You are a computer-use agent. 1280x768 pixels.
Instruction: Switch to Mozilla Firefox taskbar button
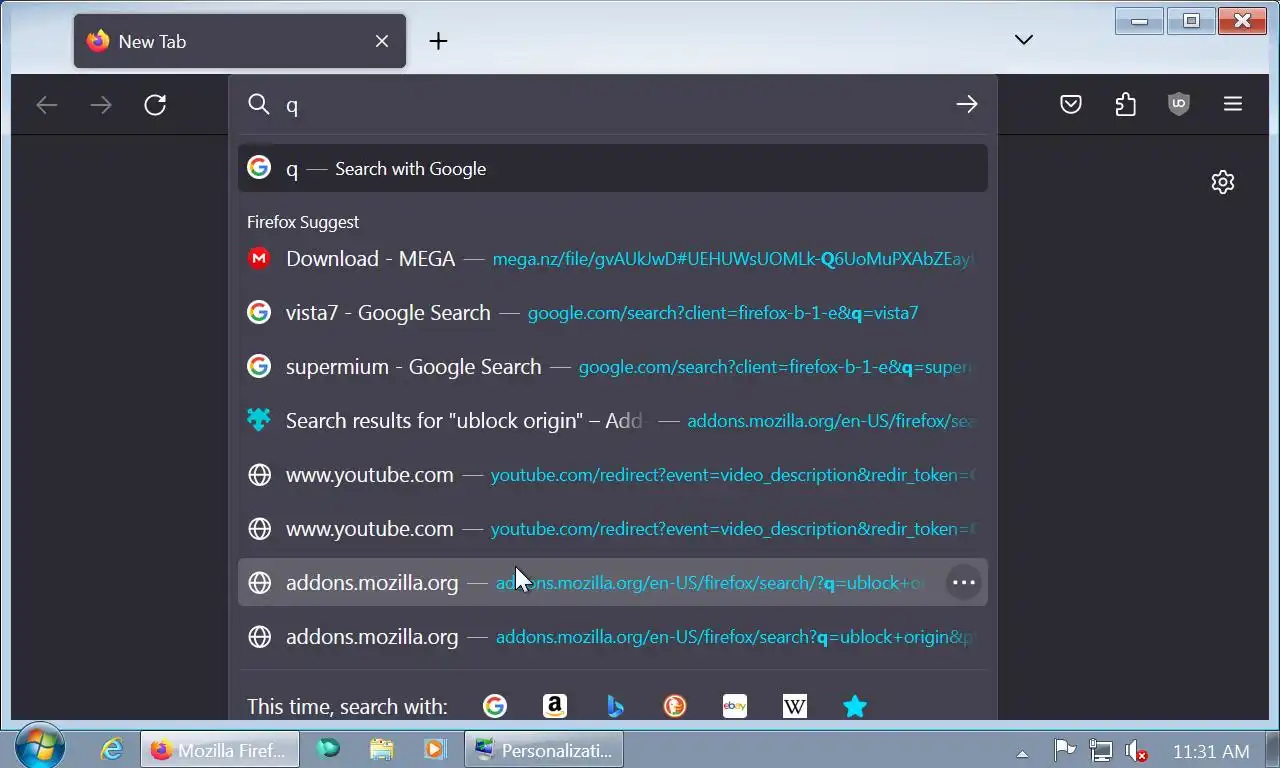click(x=219, y=749)
